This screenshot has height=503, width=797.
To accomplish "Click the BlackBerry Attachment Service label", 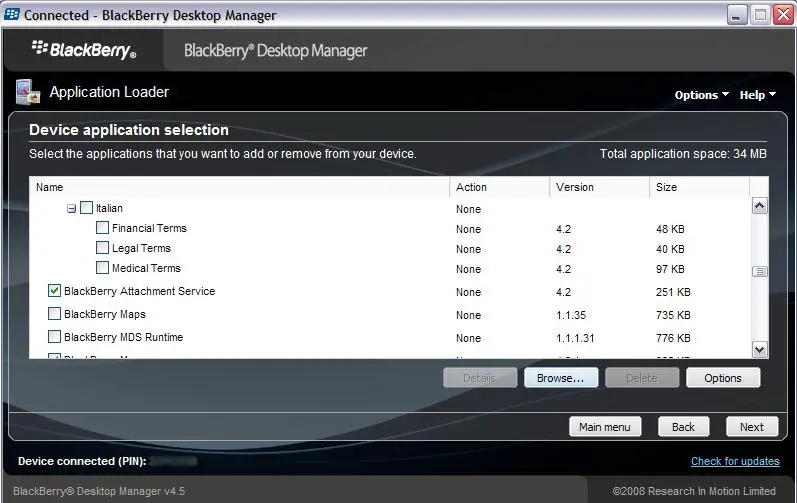I will 139,291.
